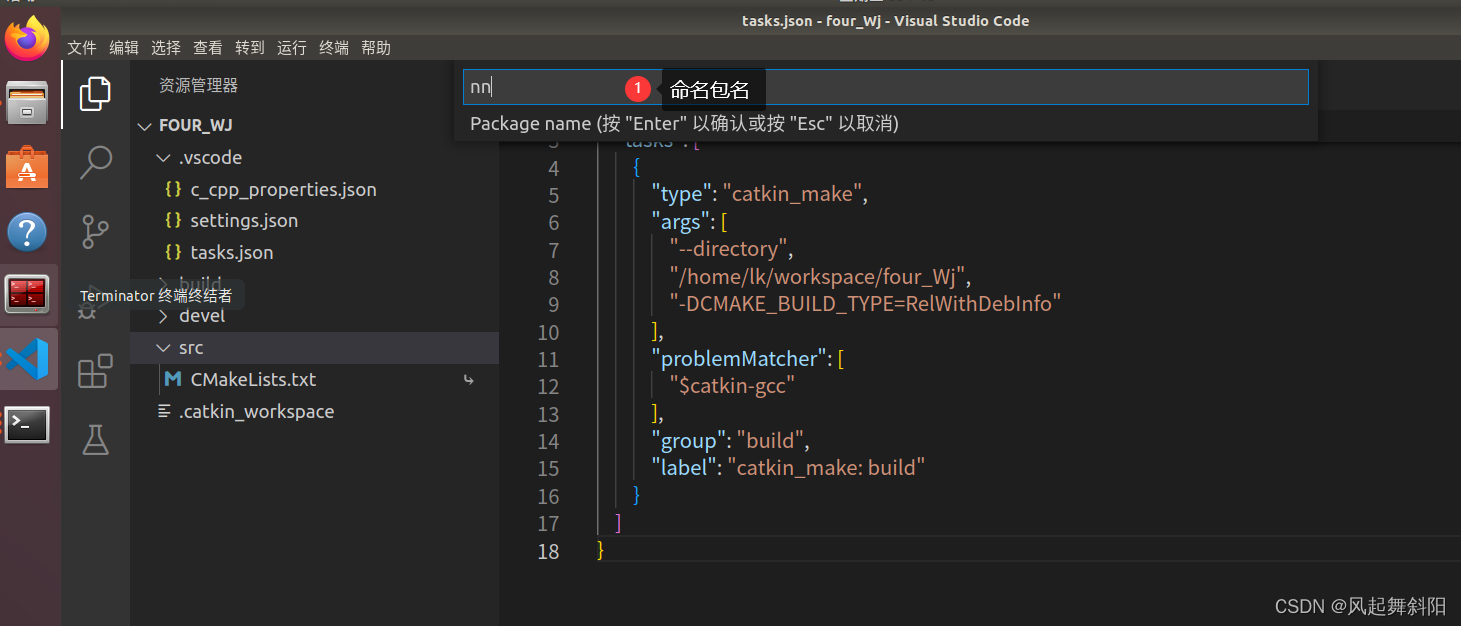This screenshot has height=626, width=1461.
Task: Click the package name input box
Action: (885, 87)
